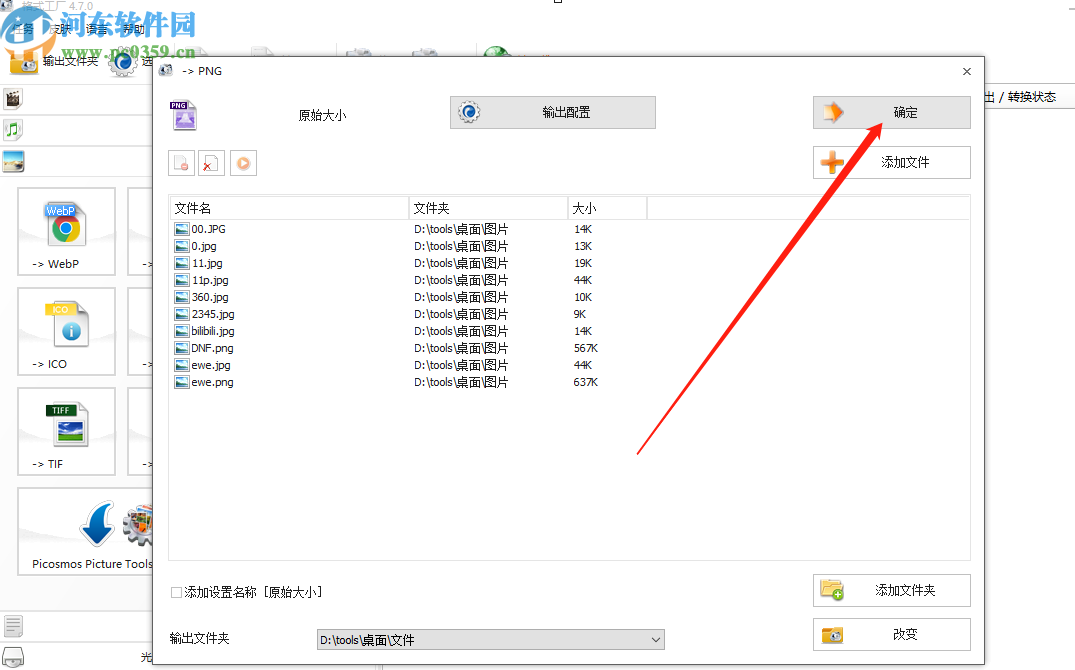Click the 输出配置 button
1075x670 pixels.
[x=553, y=112]
